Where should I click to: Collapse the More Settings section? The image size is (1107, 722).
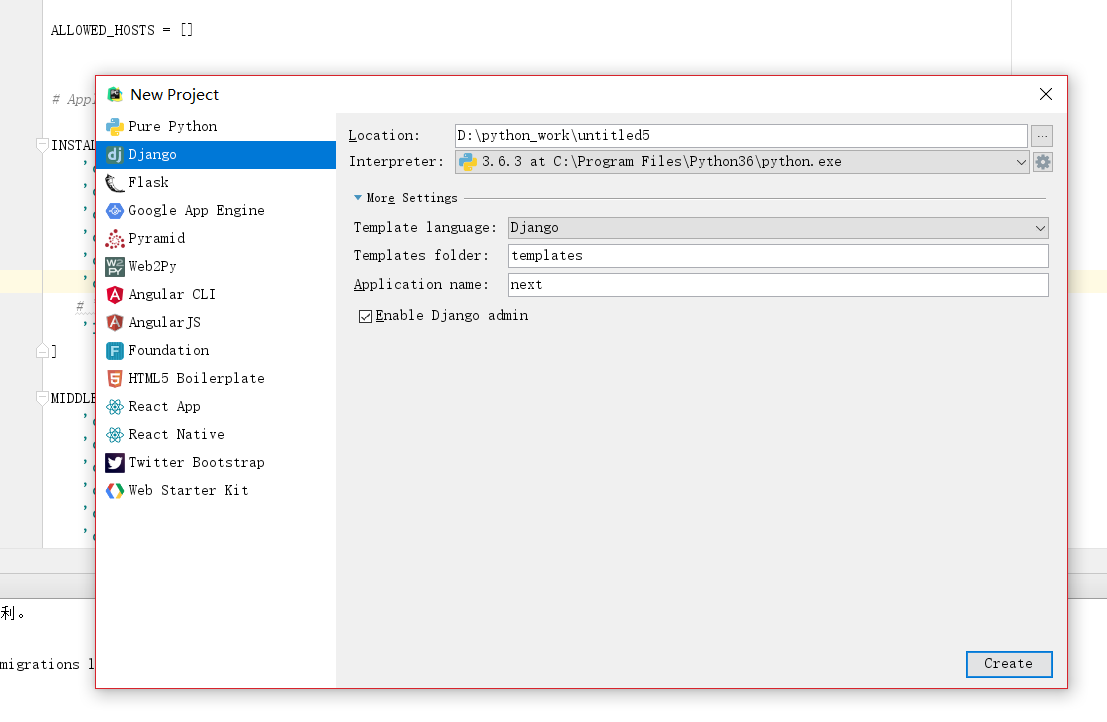click(x=358, y=198)
